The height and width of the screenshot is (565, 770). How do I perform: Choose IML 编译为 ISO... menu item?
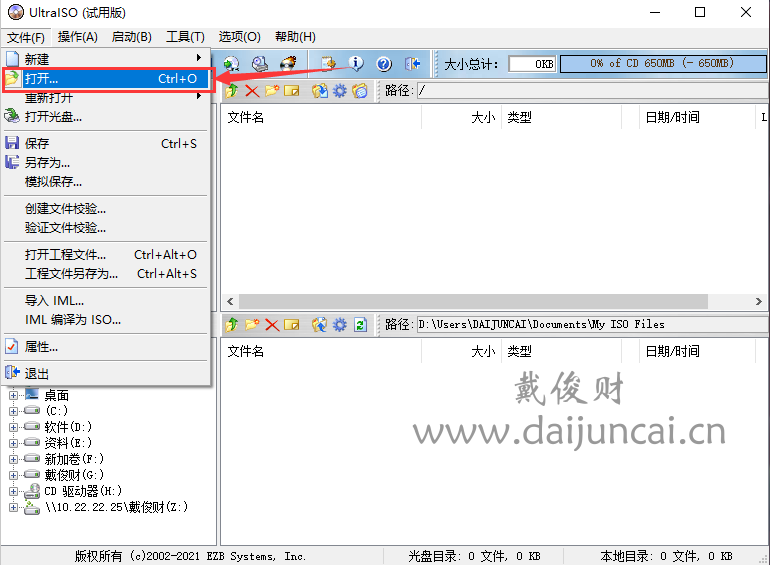106,320
